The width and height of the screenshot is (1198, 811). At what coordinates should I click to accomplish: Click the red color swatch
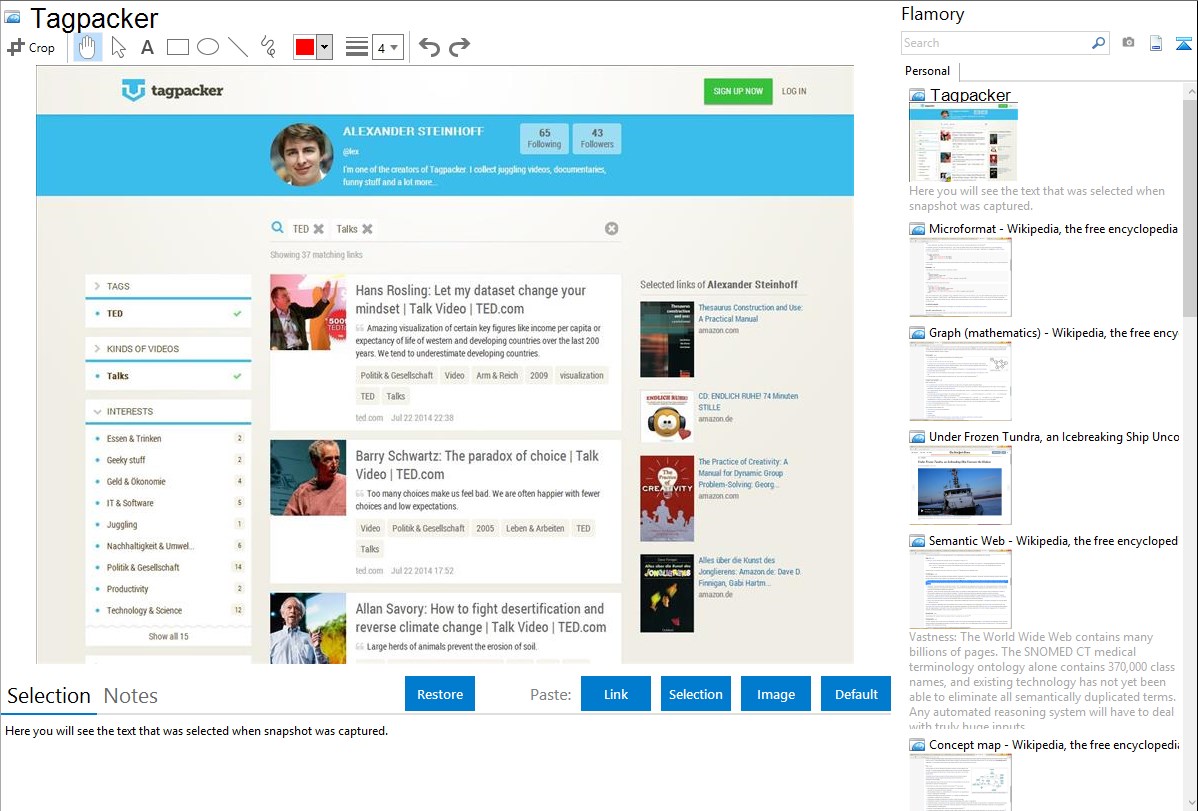pyautogui.click(x=305, y=47)
